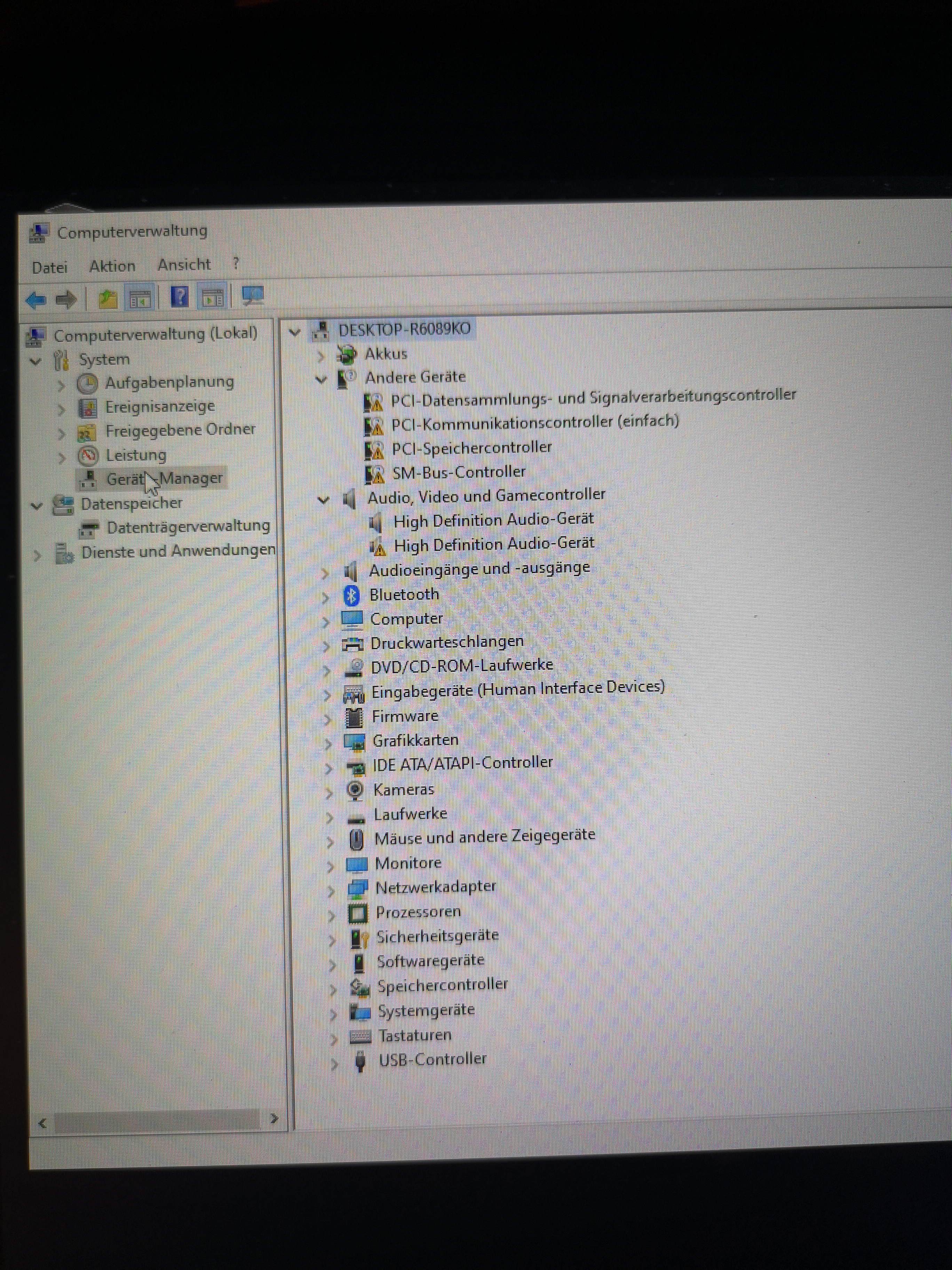Click the Mäuse und andere Zeigegeräte mouse icon

(x=356, y=839)
